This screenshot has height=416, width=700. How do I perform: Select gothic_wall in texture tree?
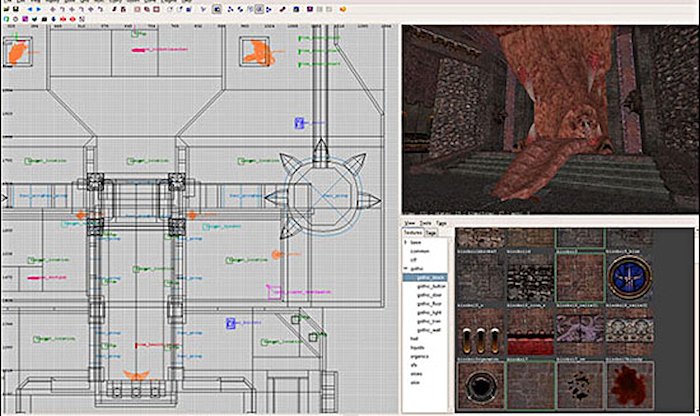(x=429, y=330)
